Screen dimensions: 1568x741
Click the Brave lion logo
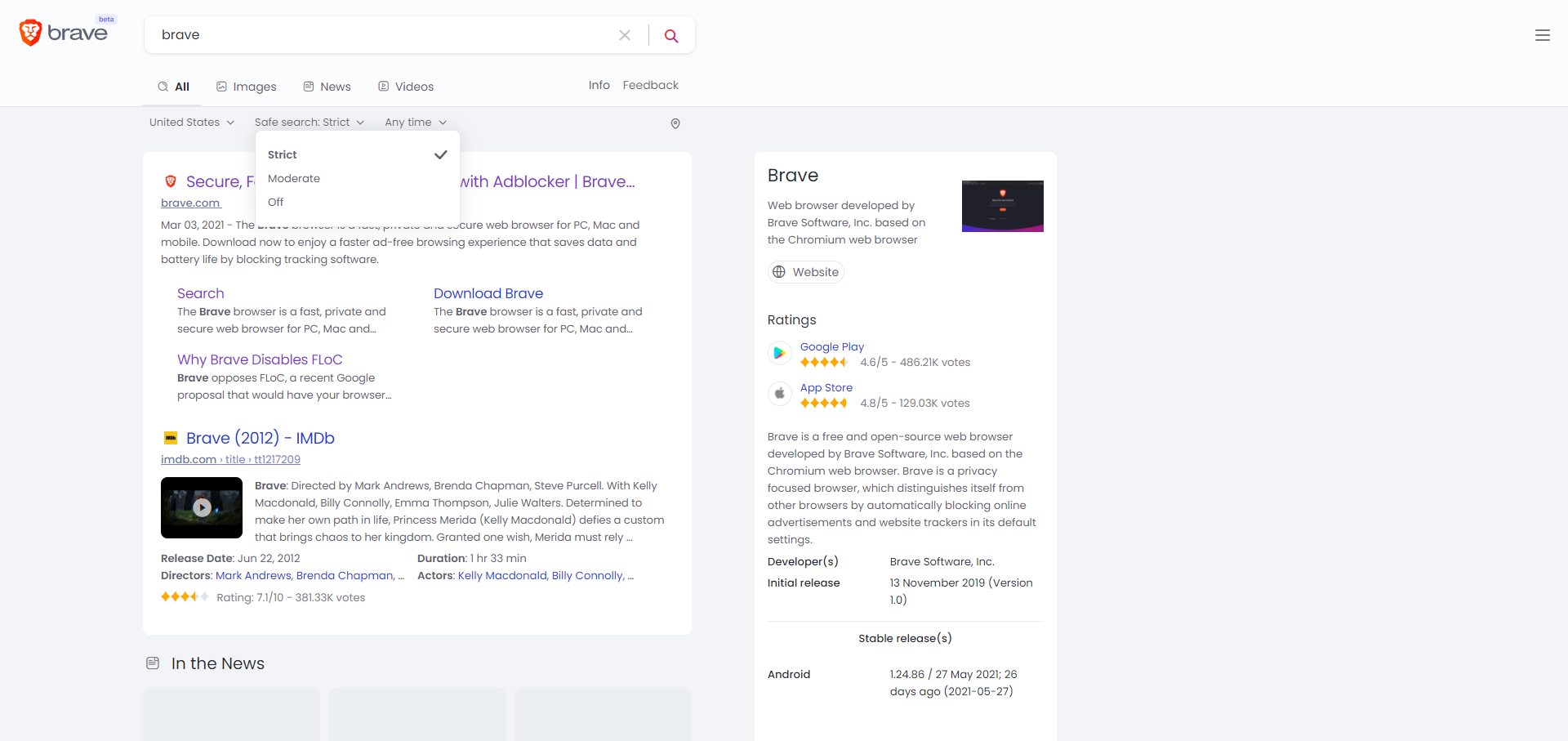pyautogui.click(x=30, y=33)
